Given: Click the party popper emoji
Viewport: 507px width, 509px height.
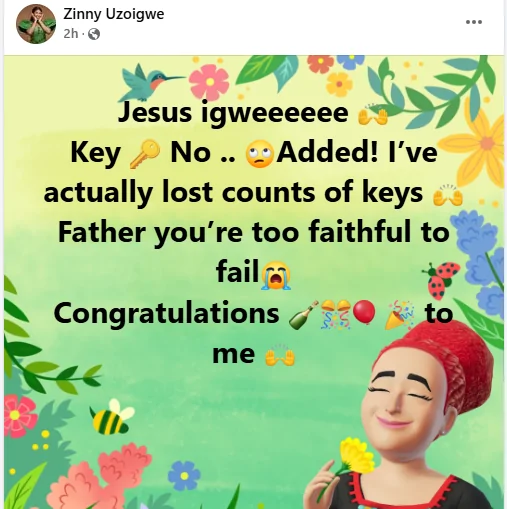Looking at the screenshot, I should tap(399, 315).
